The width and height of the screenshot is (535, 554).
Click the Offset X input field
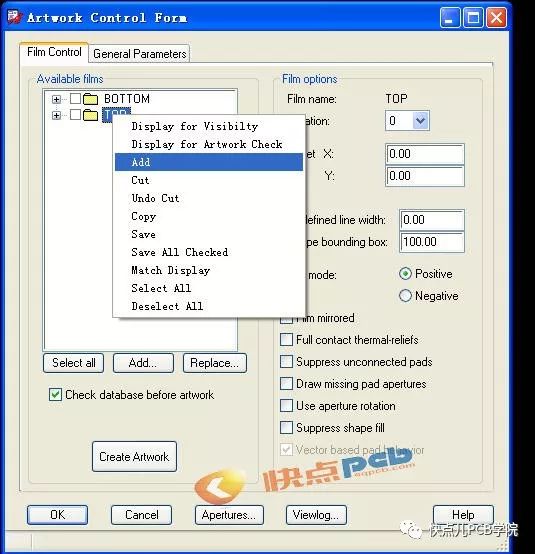click(425, 154)
